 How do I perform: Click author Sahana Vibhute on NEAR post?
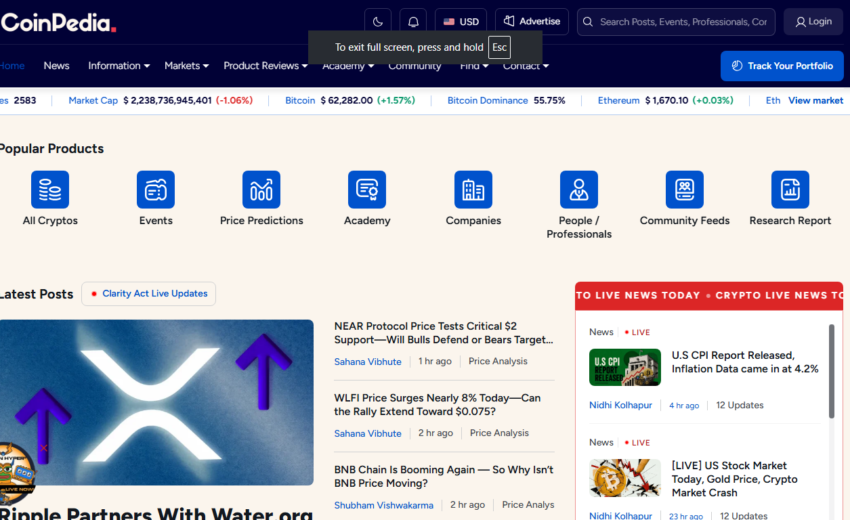pyautogui.click(x=368, y=362)
